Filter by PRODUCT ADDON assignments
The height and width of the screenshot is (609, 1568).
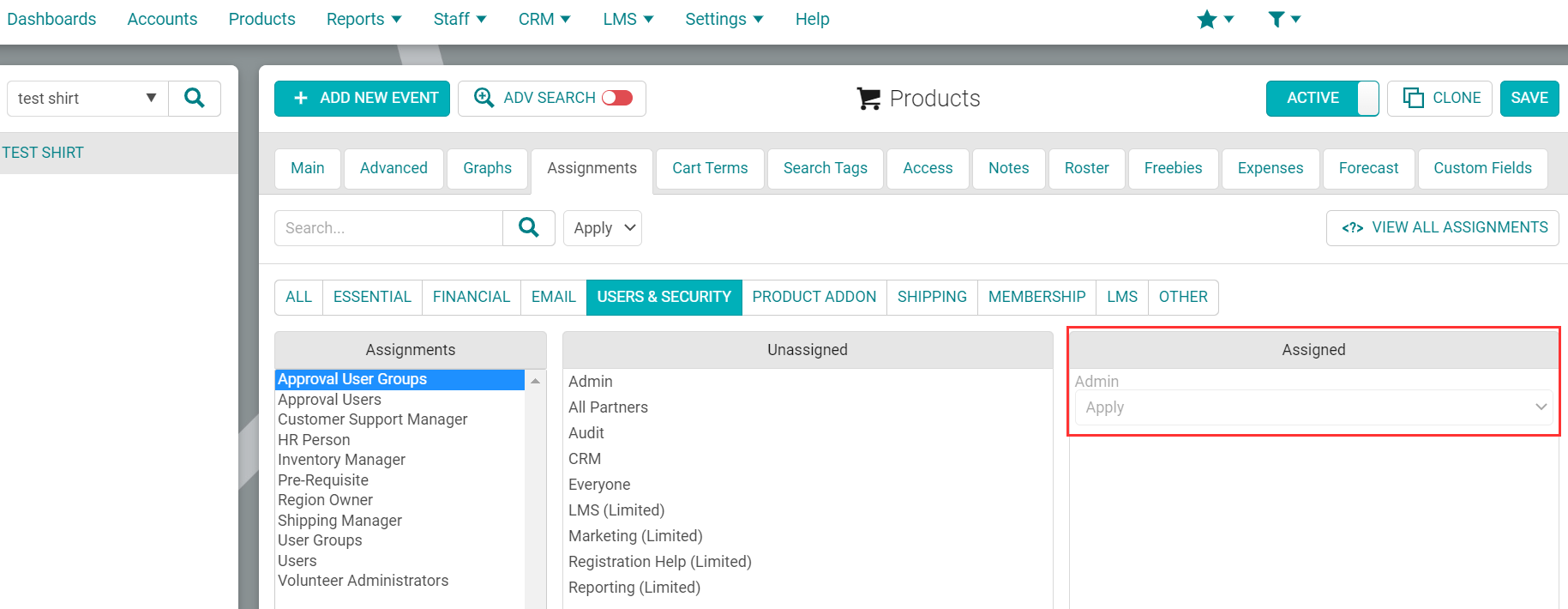click(x=814, y=297)
